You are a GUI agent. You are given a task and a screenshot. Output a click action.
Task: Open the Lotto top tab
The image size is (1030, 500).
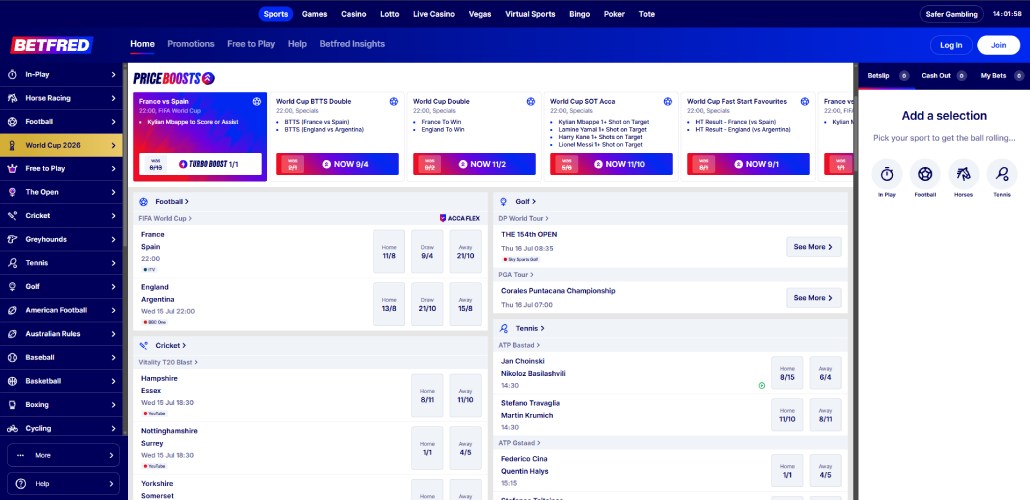pos(390,14)
